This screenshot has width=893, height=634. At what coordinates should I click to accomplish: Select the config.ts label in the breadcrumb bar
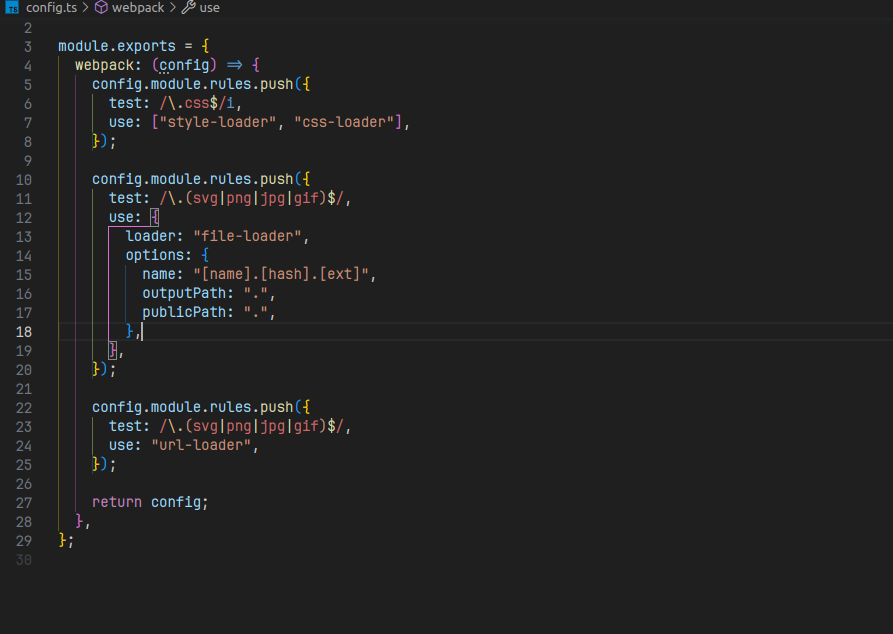point(50,8)
